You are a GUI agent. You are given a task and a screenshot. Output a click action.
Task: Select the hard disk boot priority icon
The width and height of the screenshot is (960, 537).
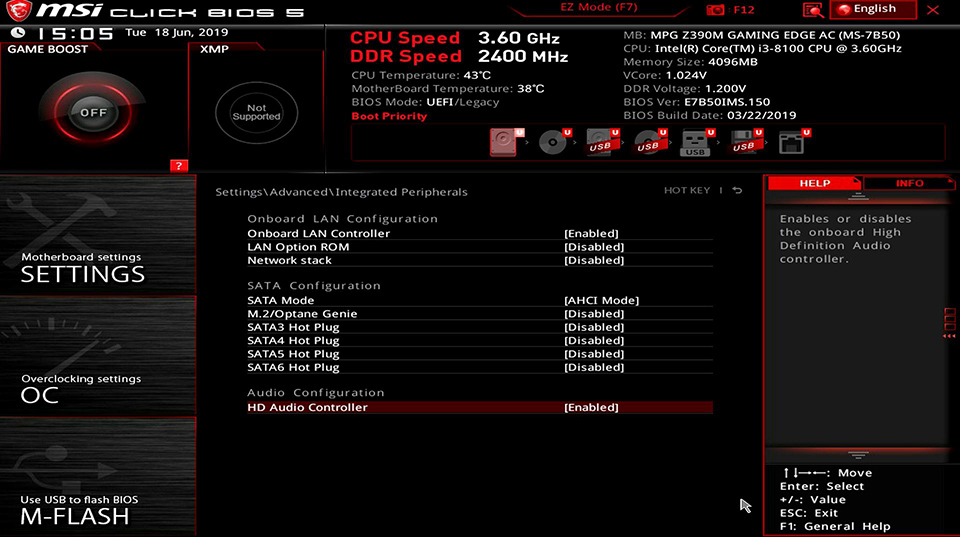(506, 142)
